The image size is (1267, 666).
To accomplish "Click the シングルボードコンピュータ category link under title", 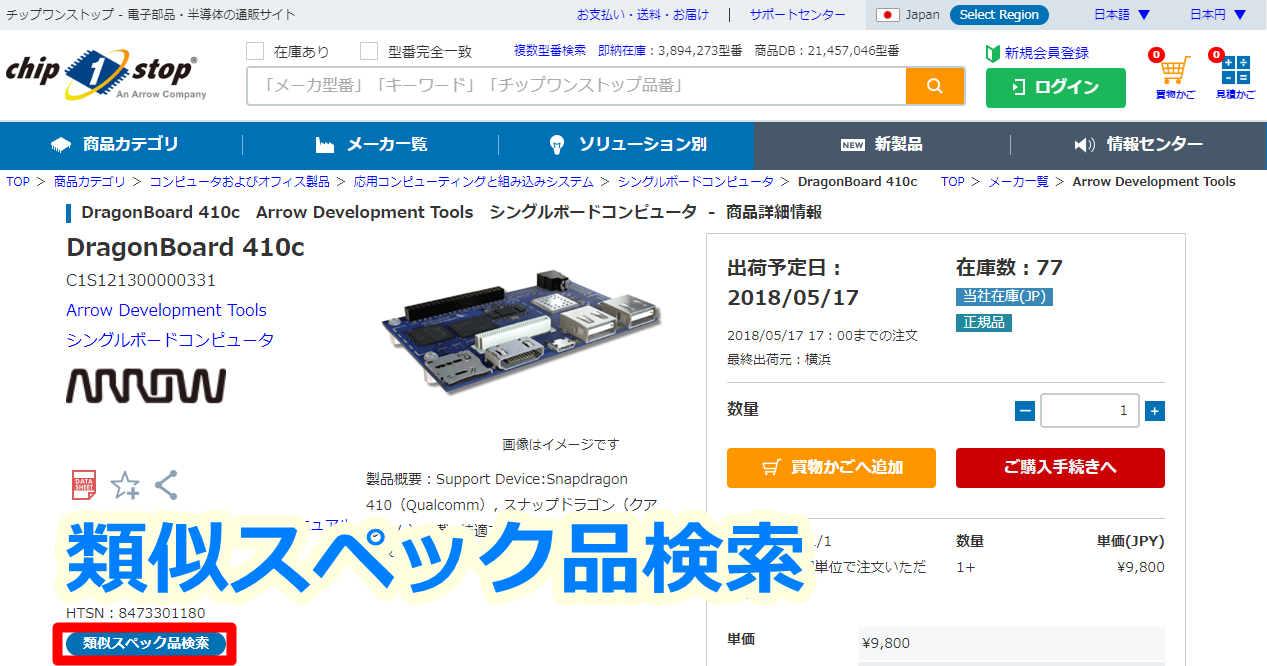I will [170, 340].
